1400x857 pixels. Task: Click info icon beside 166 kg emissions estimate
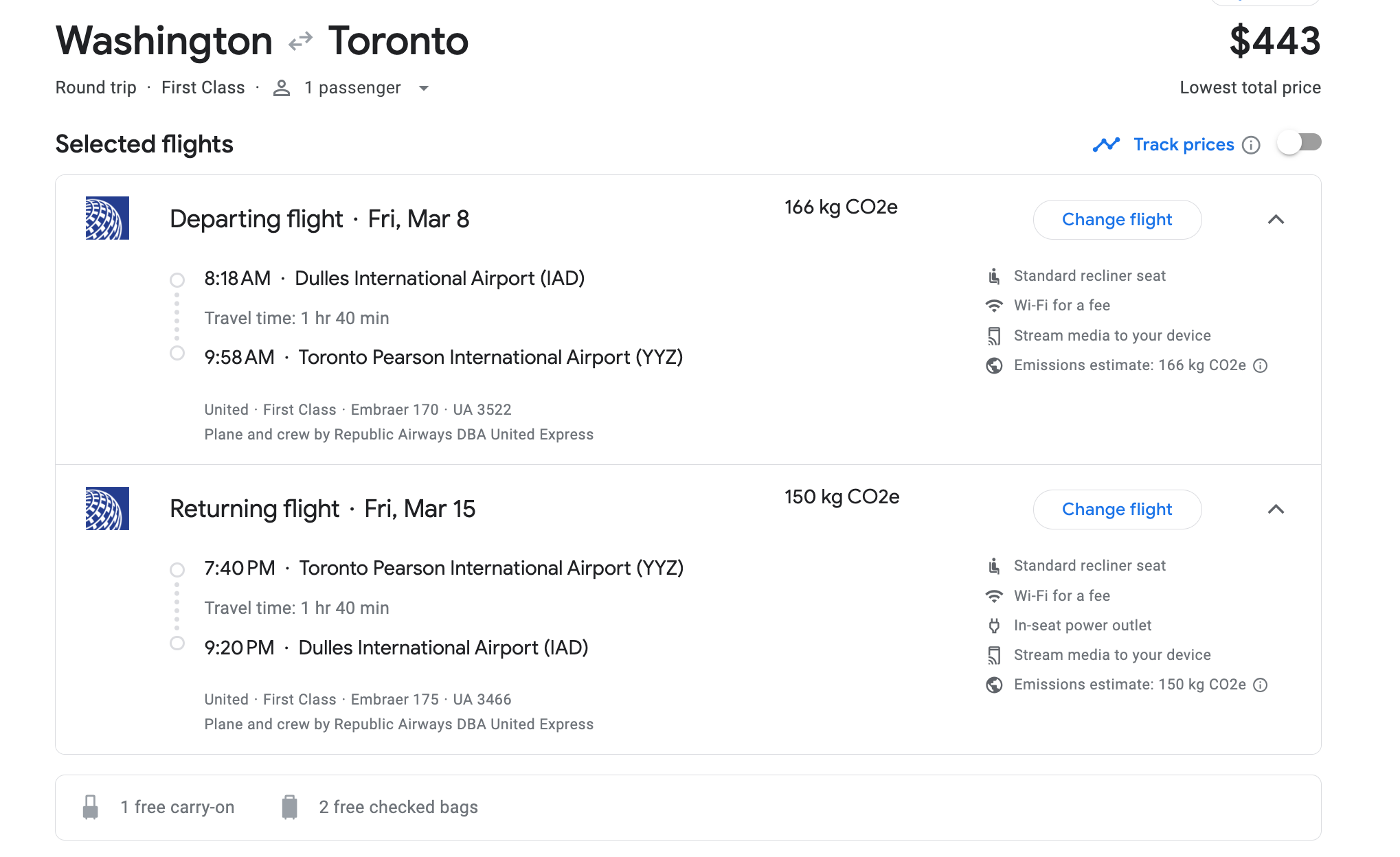(1261, 365)
